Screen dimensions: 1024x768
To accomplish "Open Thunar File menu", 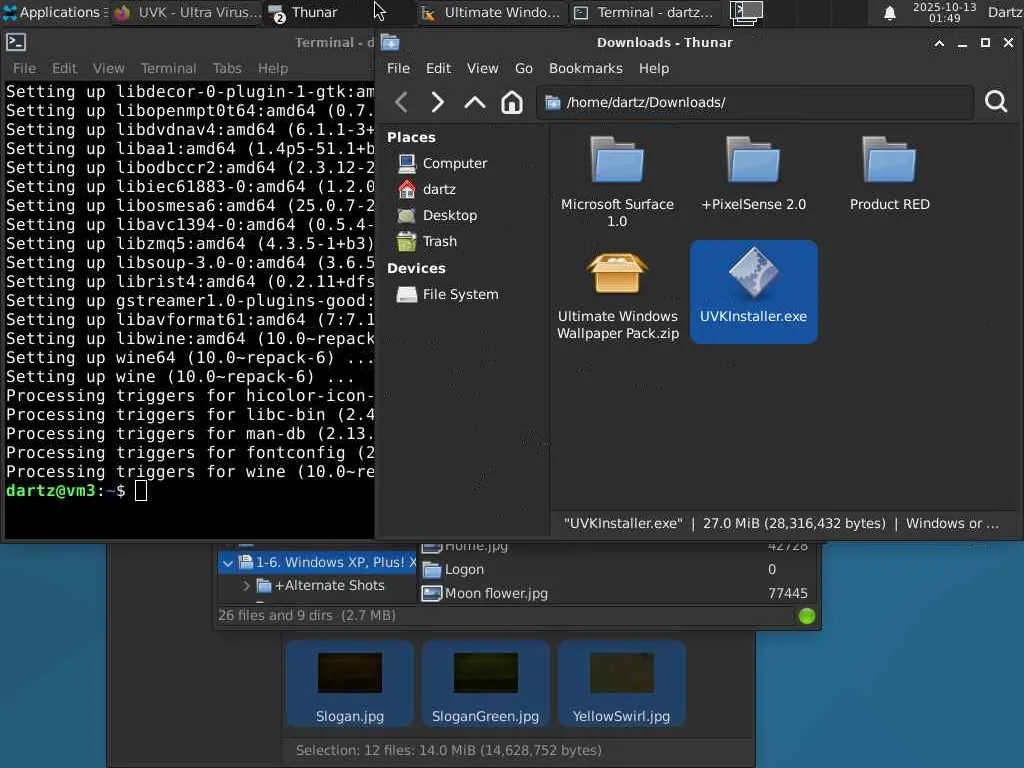I will point(398,69).
